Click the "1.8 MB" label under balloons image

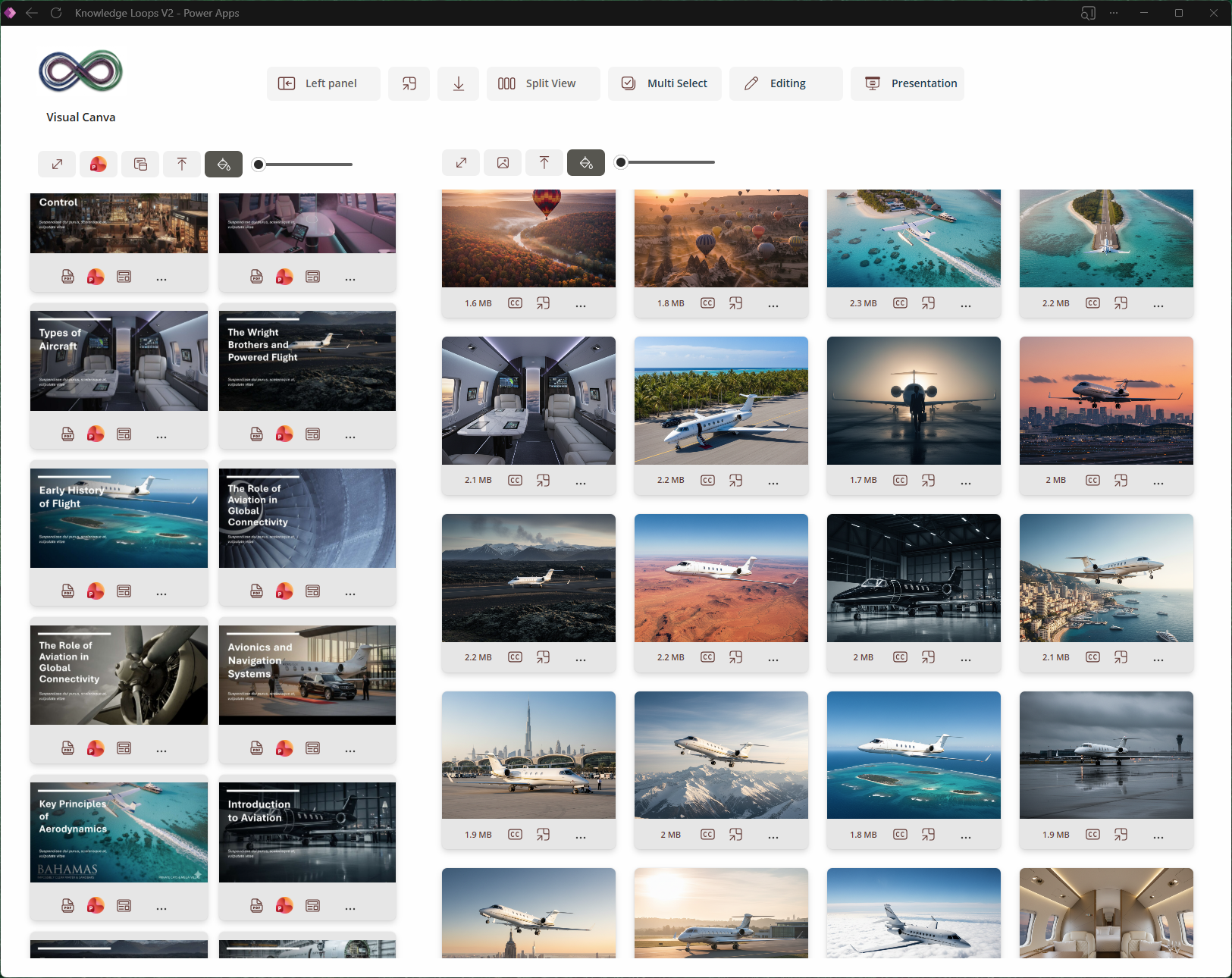tap(670, 303)
